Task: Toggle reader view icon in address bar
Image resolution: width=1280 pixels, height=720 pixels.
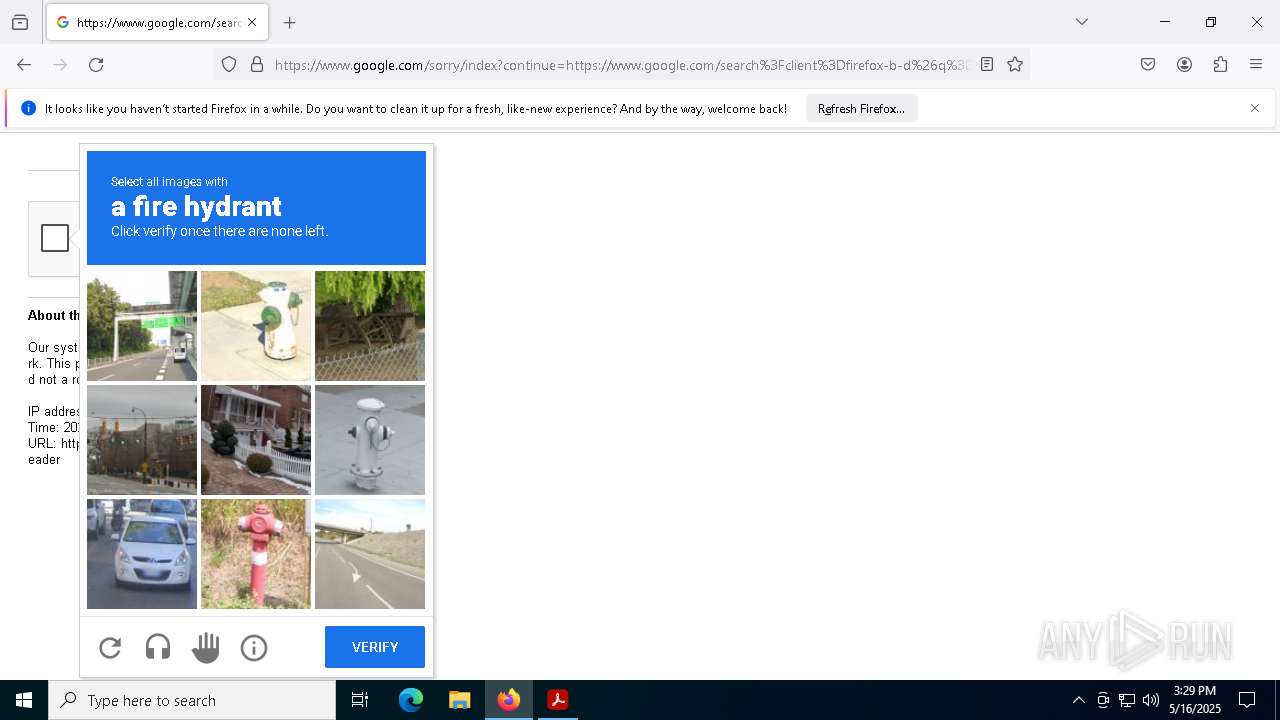Action: click(x=987, y=65)
